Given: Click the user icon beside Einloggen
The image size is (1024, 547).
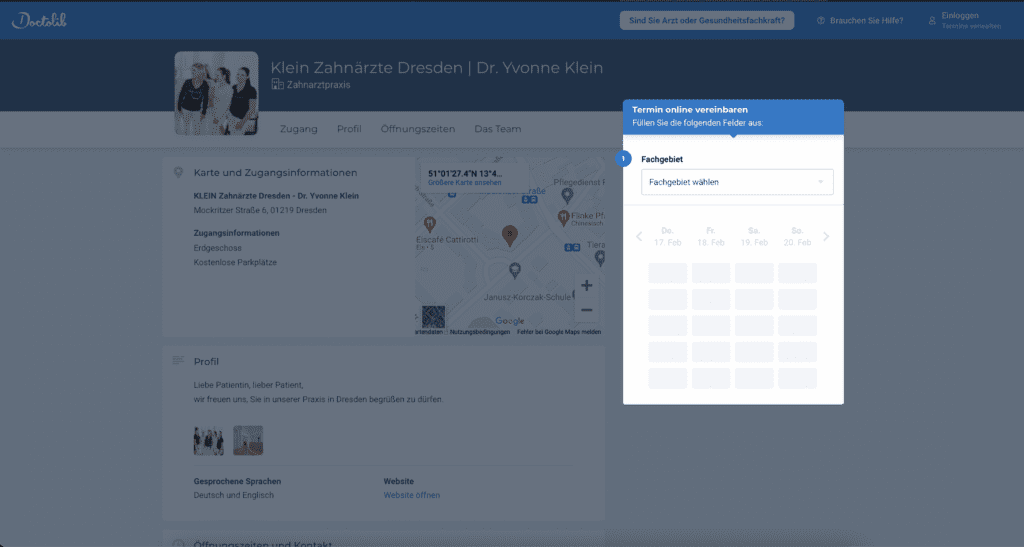Looking at the screenshot, I should pyautogui.click(x=932, y=20).
